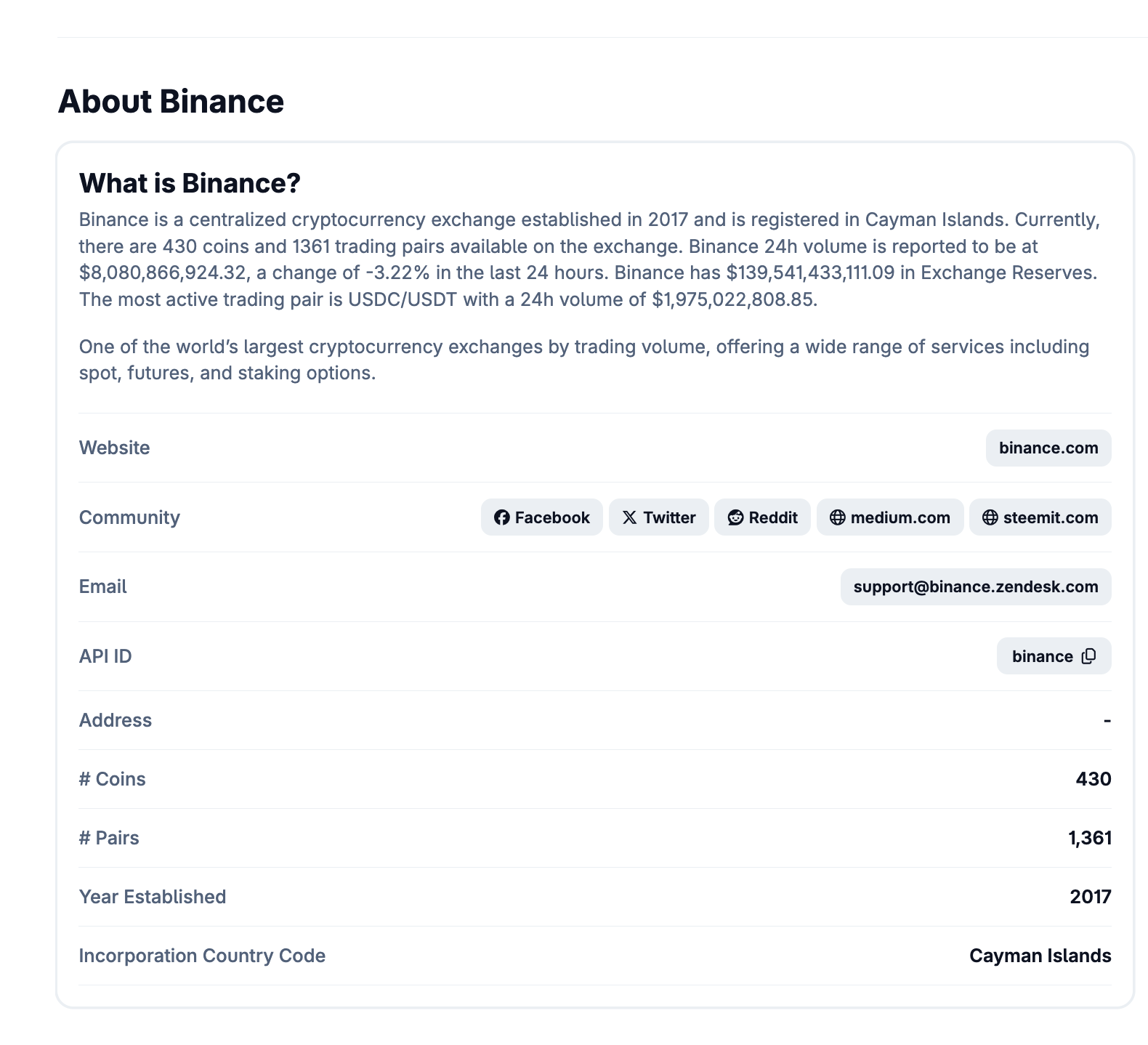The image size is (1148, 1045).
Task: Click the 'What is Binance?' heading
Action: (190, 183)
